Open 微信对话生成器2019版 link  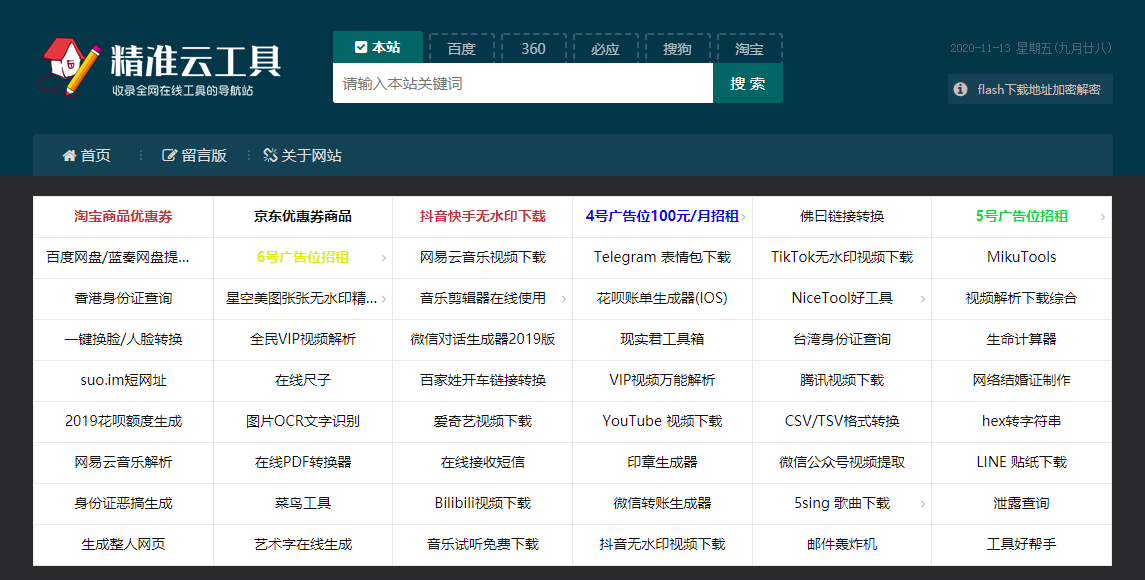(x=483, y=339)
